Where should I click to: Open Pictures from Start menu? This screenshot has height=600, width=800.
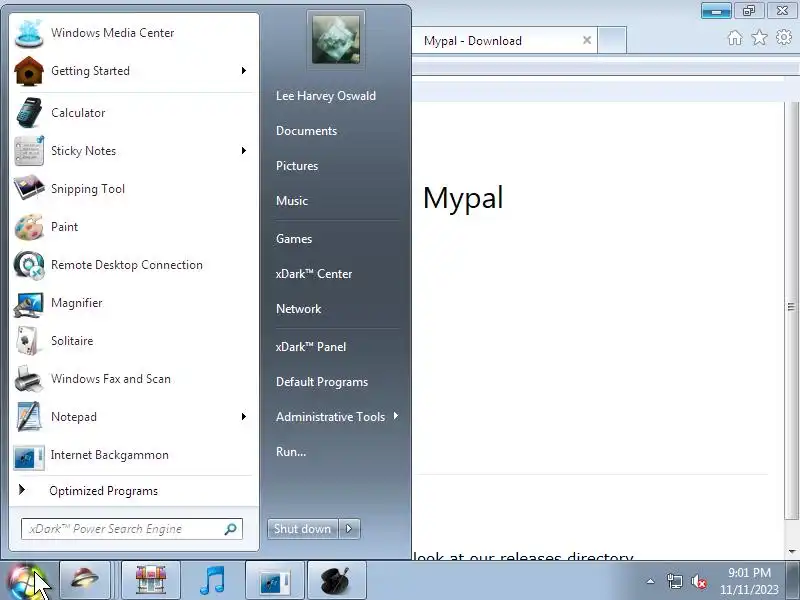coord(297,166)
